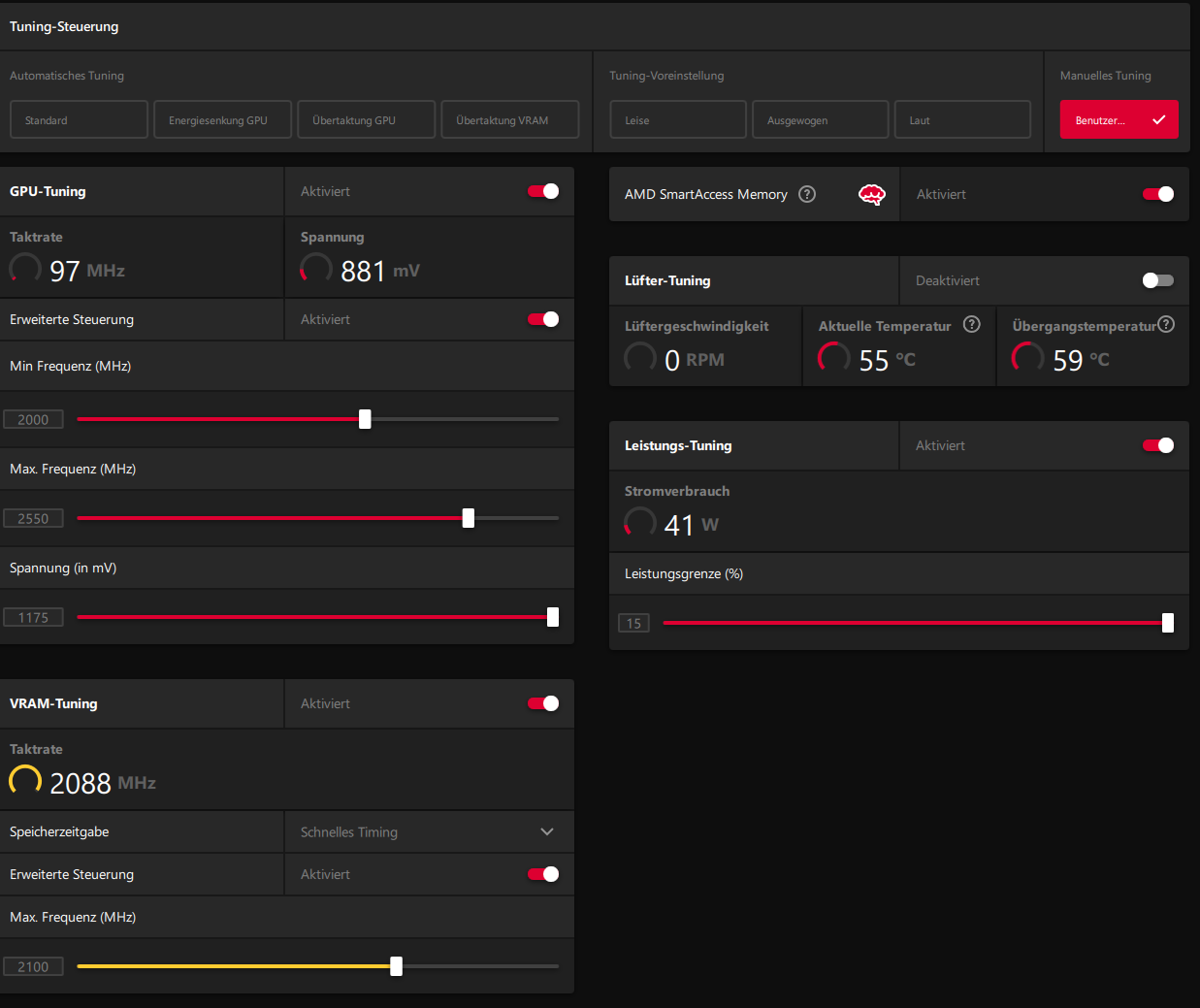Viewport: 1200px width, 1008px height.
Task: Disable VRAM Erweiterte Steuerung switch
Action: tap(543, 874)
